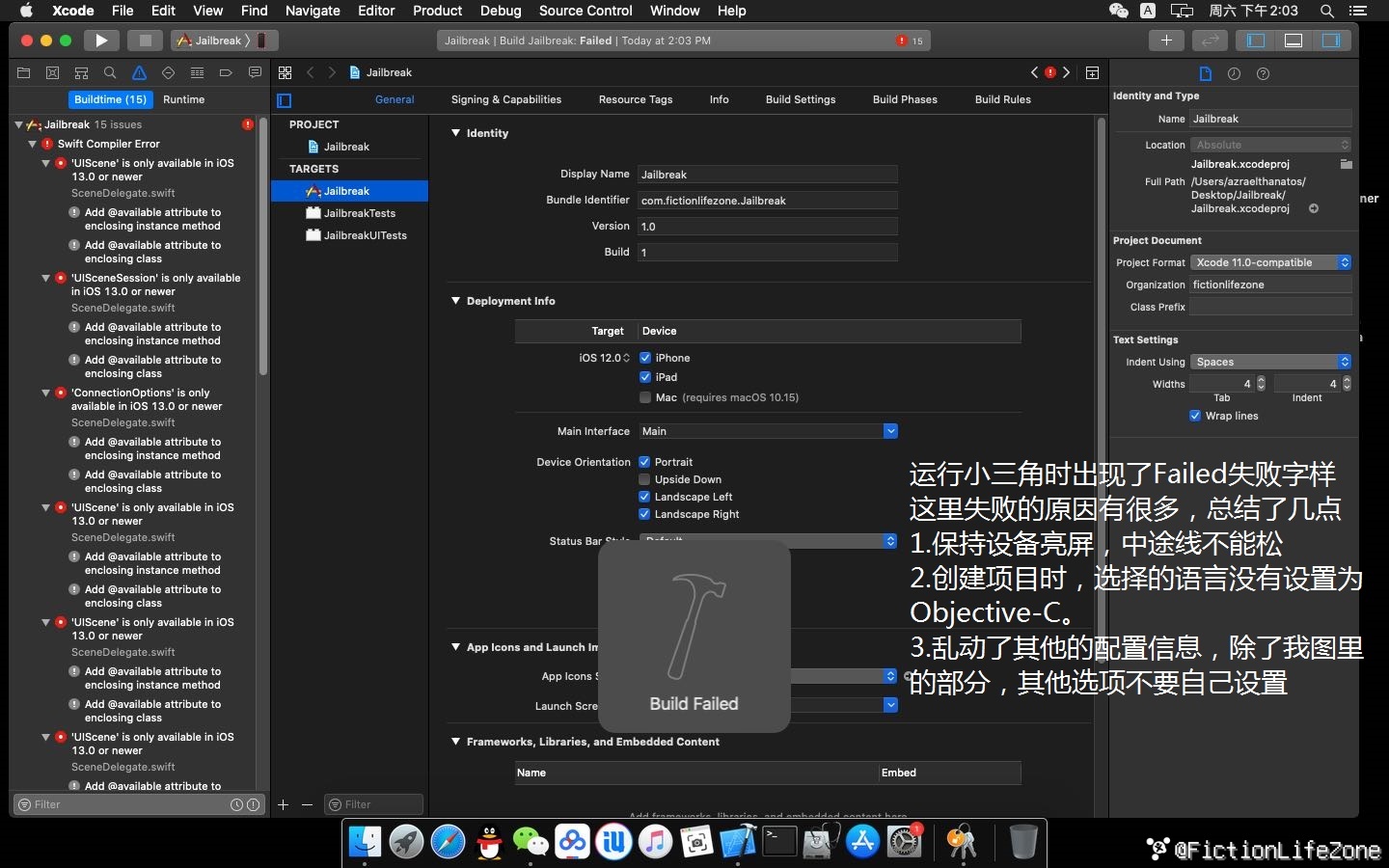Switch to the Signing & Capabilities tab
1389x868 pixels.
point(505,99)
